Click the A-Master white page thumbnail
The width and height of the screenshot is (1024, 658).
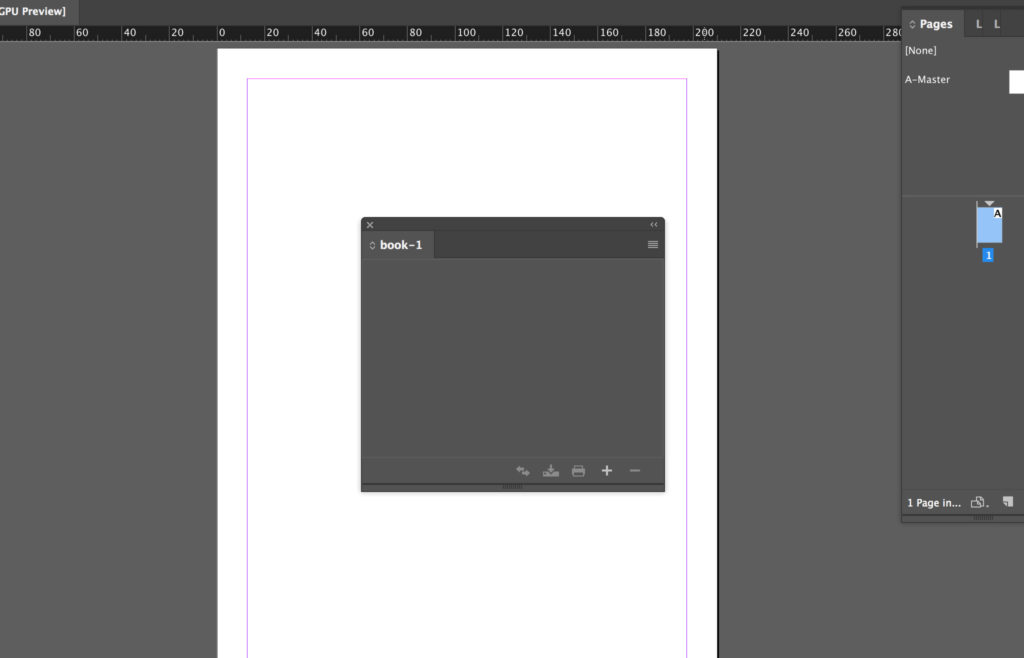coord(1016,82)
